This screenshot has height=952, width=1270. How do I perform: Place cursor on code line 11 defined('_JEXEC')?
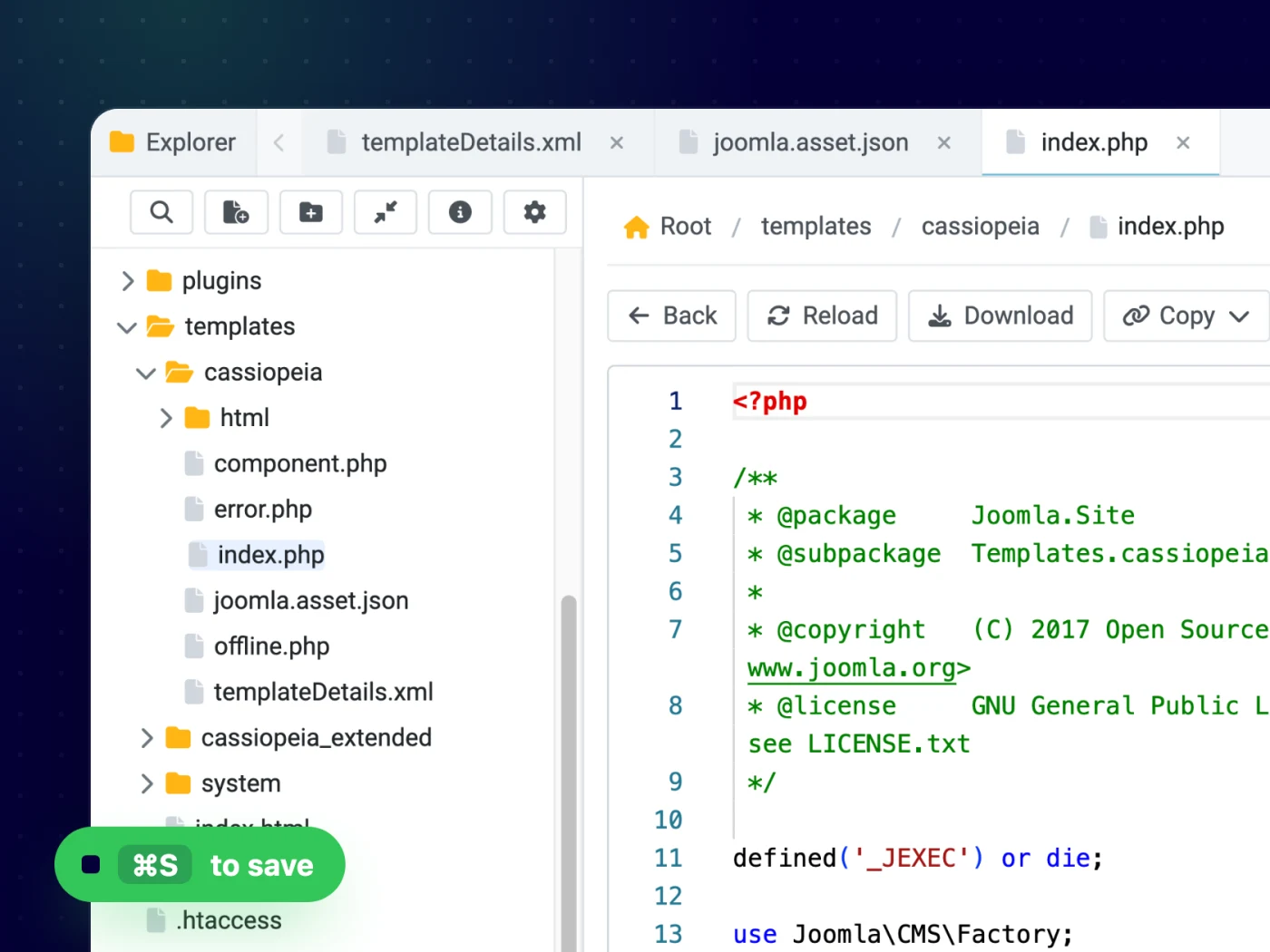[917, 858]
